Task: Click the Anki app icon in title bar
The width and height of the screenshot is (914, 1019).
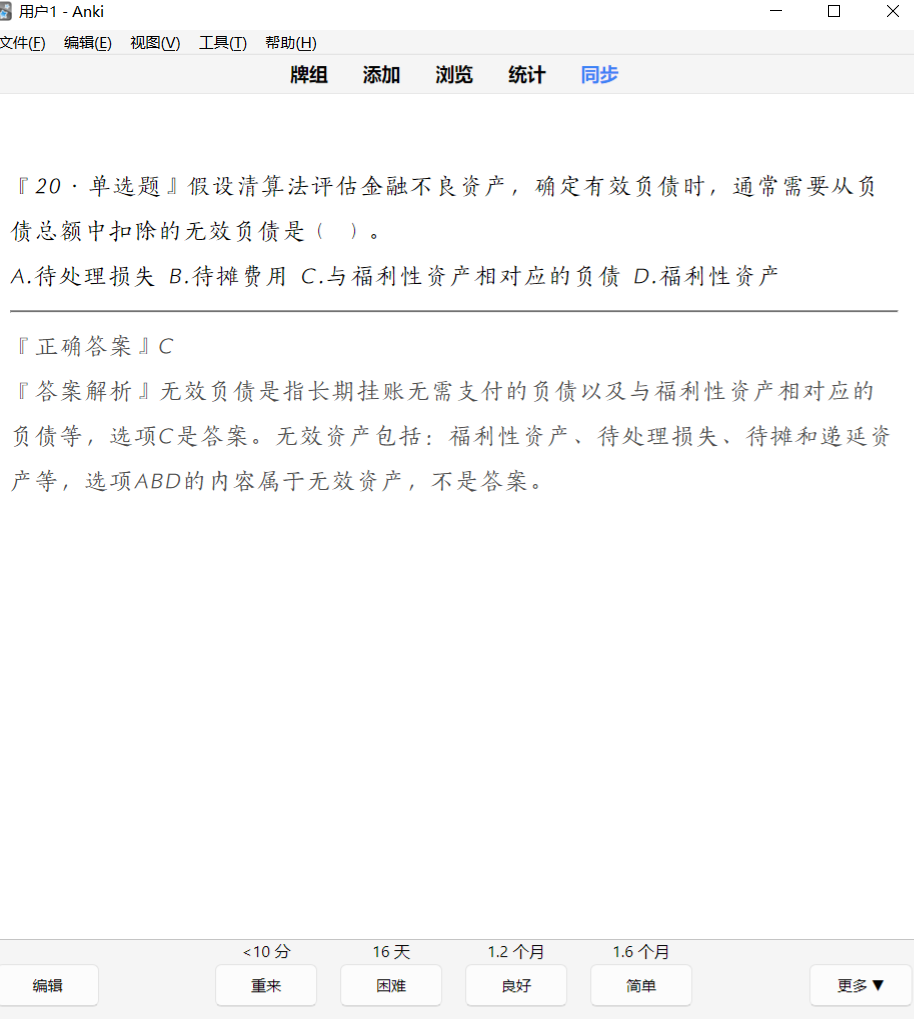Action: (x=6, y=12)
